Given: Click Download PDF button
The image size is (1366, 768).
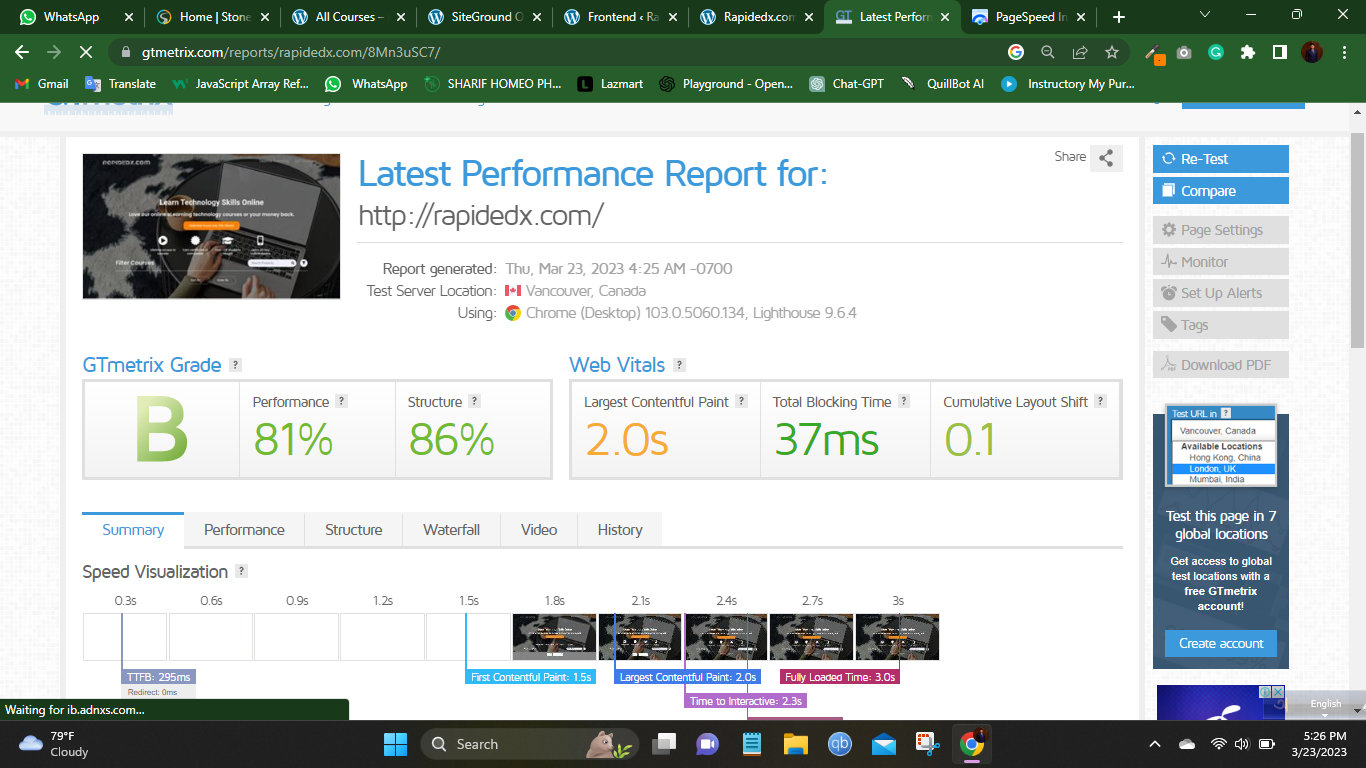Looking at the screenshot, I should click(1220, 365).
